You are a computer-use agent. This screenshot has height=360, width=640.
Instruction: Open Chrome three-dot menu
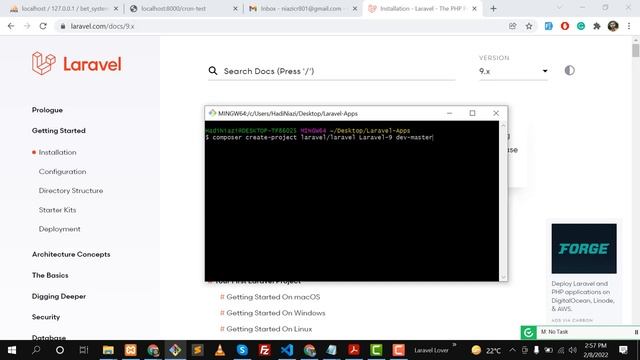click(x=629, y=26)
